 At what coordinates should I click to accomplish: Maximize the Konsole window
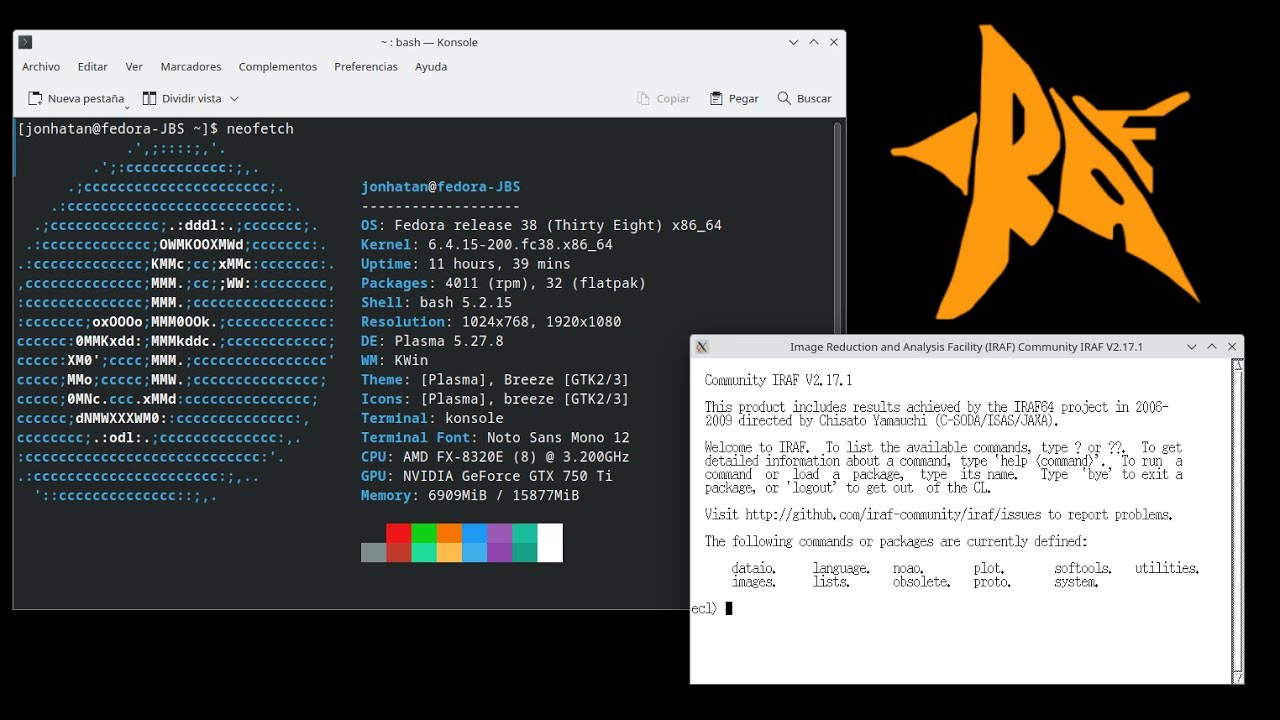coord(814,42)
